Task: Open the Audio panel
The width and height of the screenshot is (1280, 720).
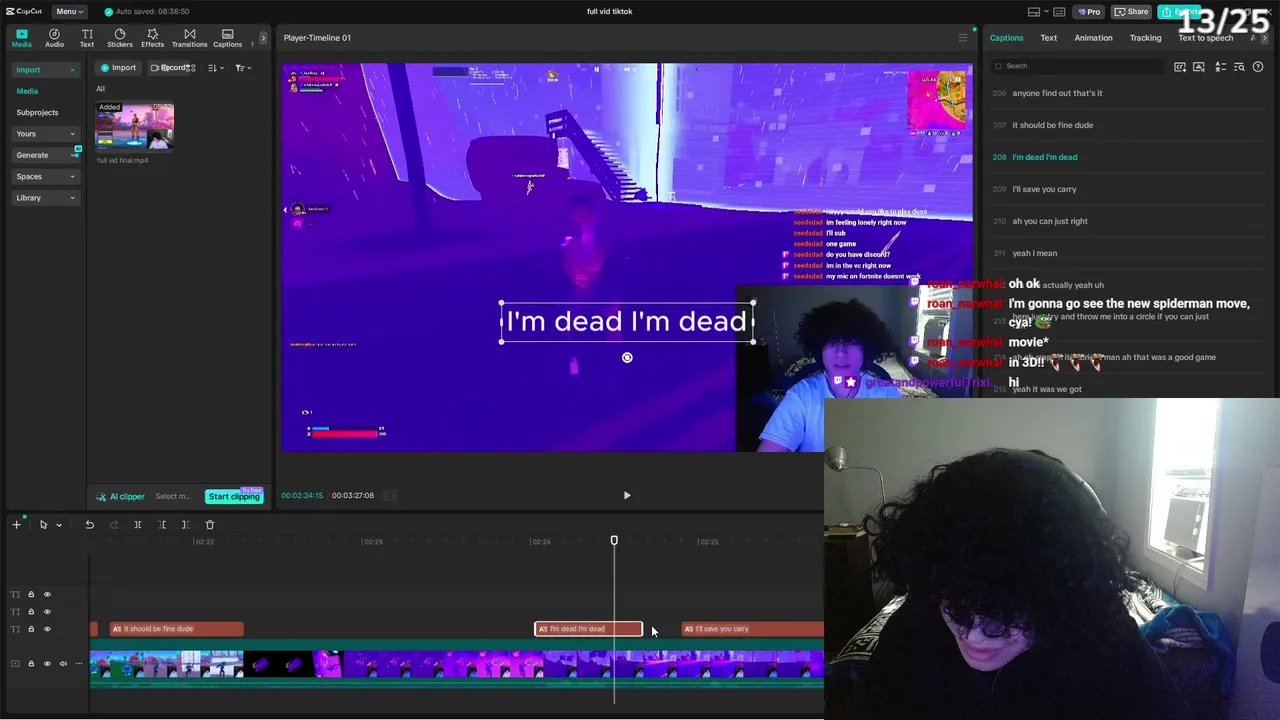Action: tap(54, 38)
